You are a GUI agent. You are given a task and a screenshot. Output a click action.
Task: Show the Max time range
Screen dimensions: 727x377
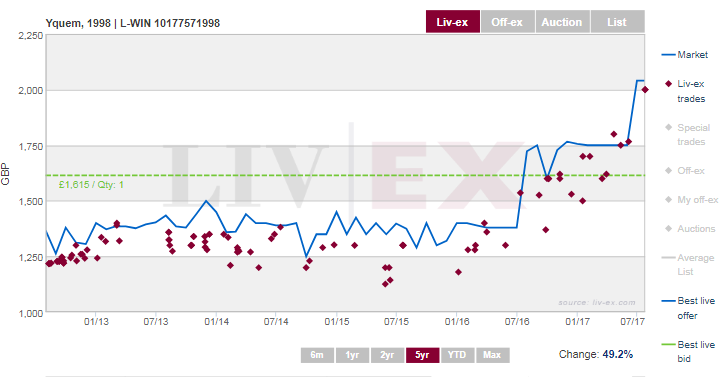coord(492,355)
